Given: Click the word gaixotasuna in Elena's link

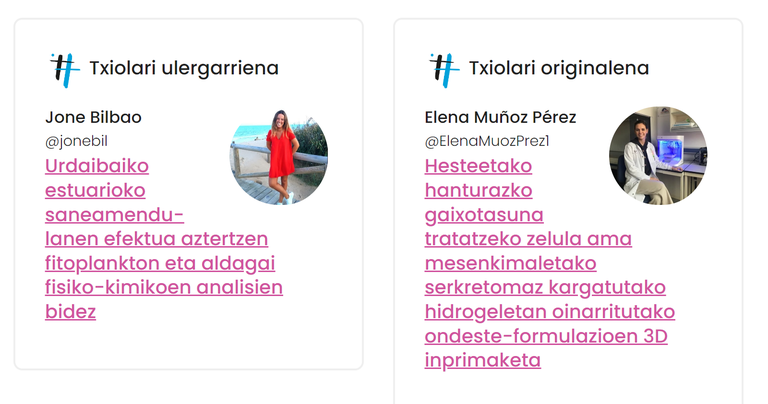Looking at the screenshot, I should coord(484,215).
